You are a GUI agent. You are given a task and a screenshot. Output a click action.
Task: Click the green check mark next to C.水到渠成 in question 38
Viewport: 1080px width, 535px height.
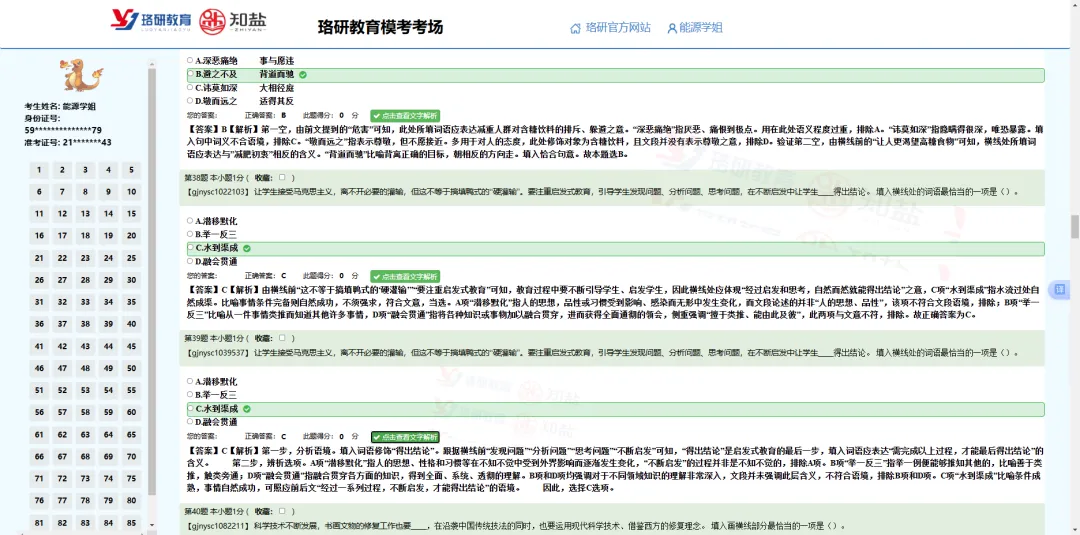coord(247,248)
